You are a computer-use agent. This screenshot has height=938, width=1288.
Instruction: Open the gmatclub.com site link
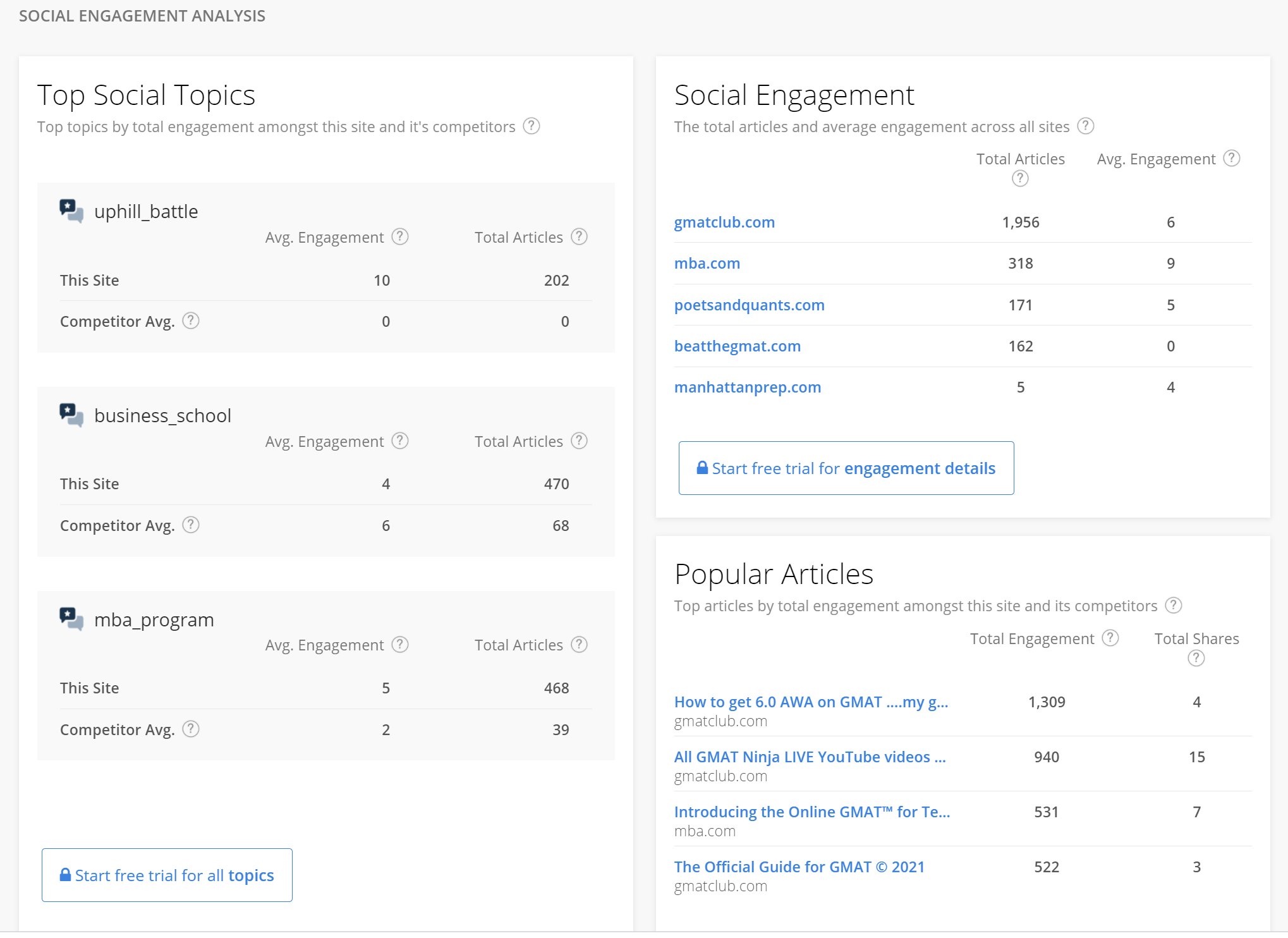pos(724,222)
